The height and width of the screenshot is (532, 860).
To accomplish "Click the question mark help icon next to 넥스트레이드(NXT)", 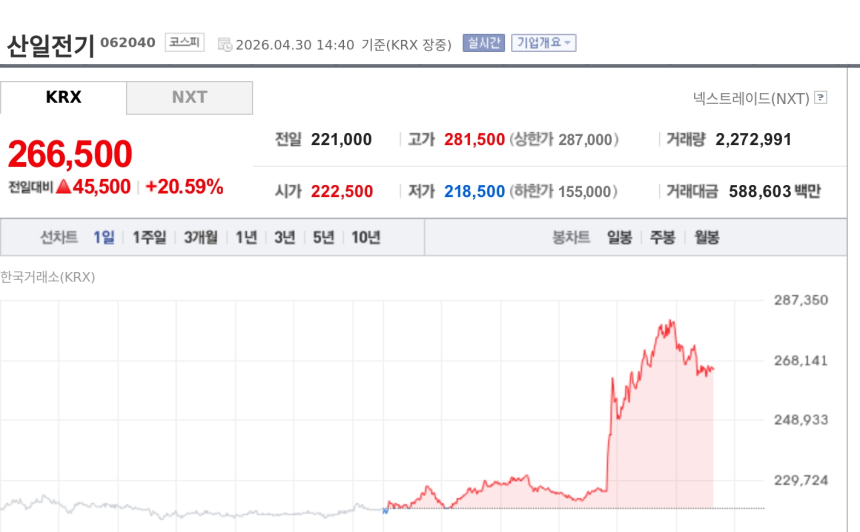I will tap(821, 98).
